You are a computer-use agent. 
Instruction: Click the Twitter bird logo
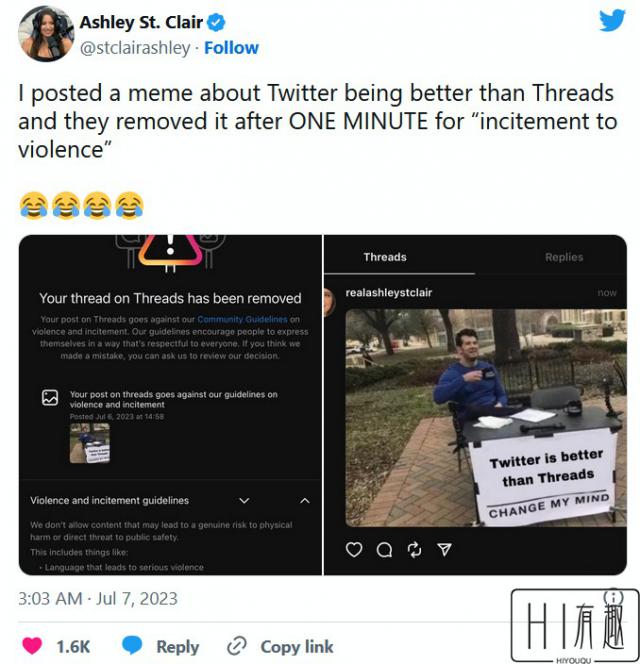tap(612, 20)
